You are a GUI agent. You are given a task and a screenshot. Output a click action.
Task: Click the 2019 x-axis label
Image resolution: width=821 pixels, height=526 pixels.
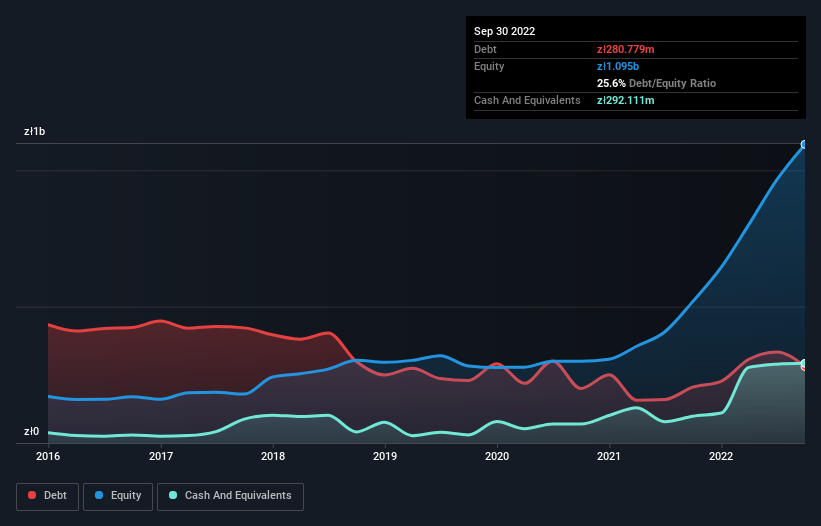tap(385, 456)
